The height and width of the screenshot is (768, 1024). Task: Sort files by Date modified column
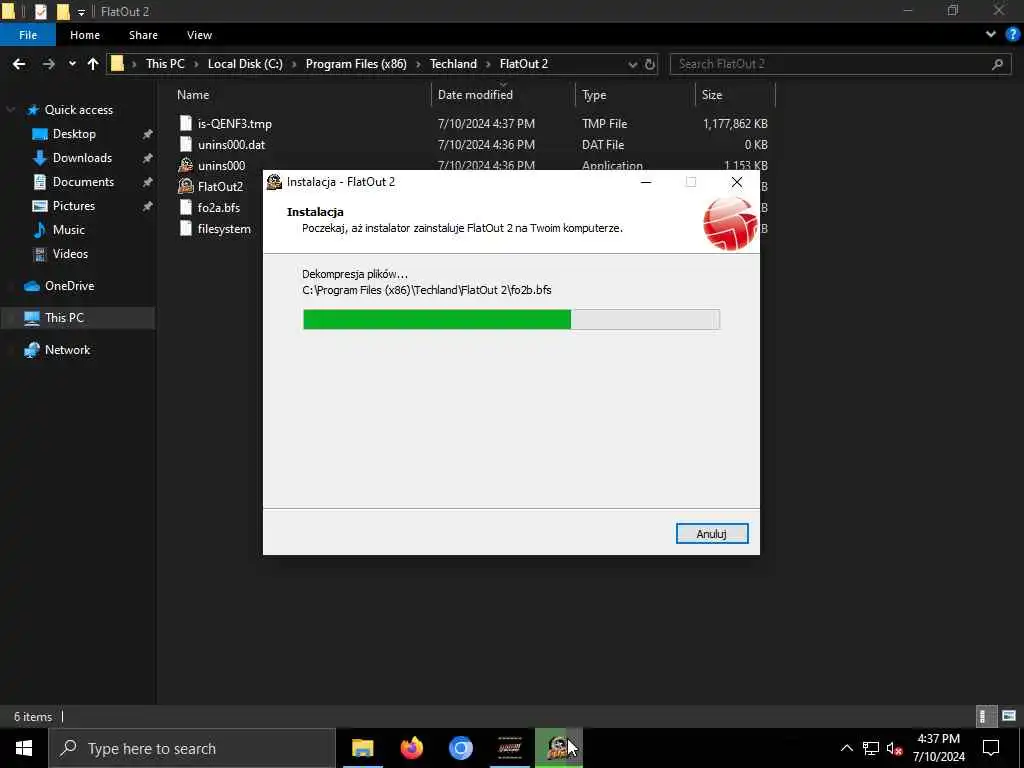tap(475, 95)
